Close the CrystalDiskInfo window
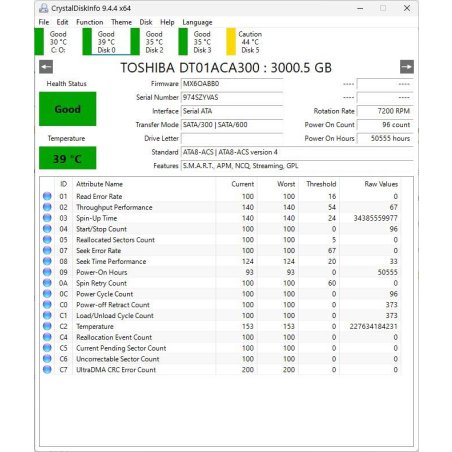This screenshot has width=452, height=452. point(407,8)
